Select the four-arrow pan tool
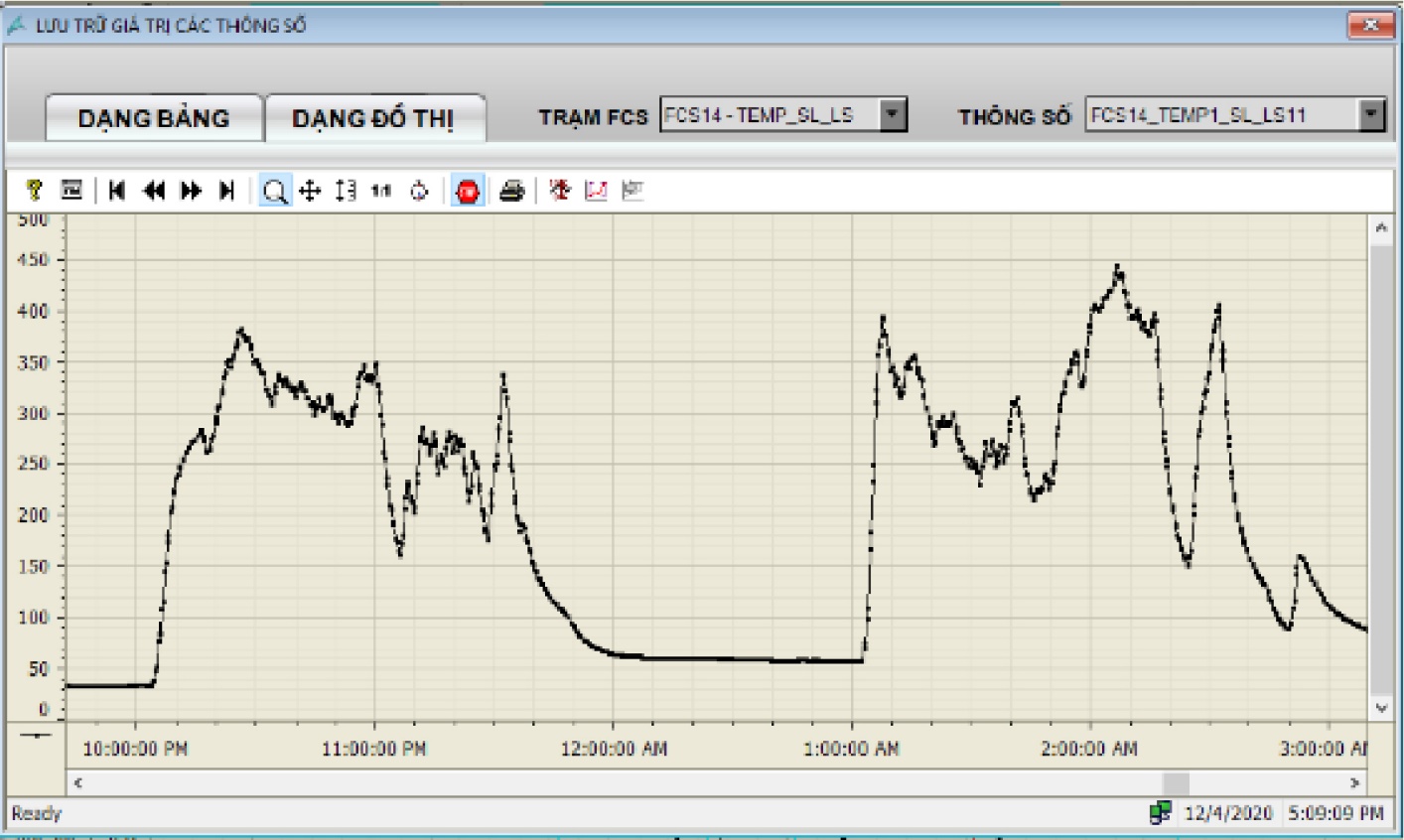Viewport: 1404px width, 840px height. [310, 191]
